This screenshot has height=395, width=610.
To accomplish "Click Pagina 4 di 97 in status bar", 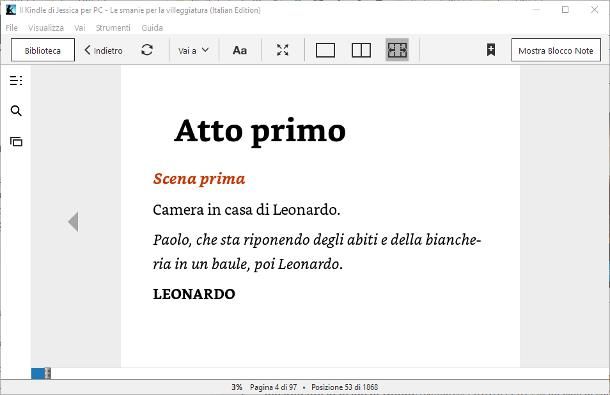I will [273, 387].
